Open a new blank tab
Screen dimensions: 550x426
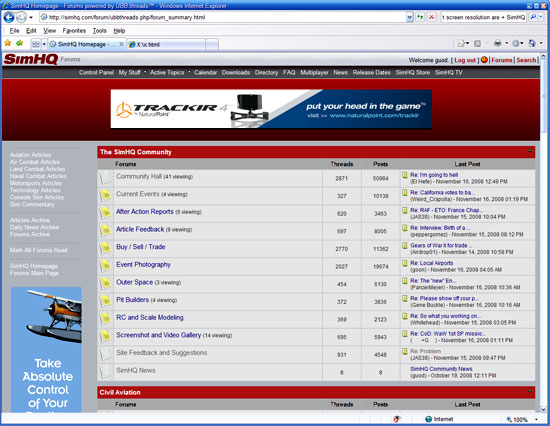pos(212,45)
